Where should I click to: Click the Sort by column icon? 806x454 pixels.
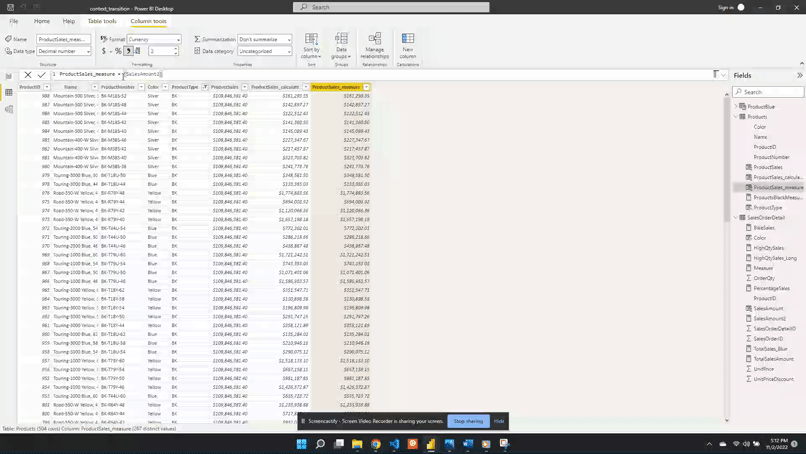click(311, 45)
